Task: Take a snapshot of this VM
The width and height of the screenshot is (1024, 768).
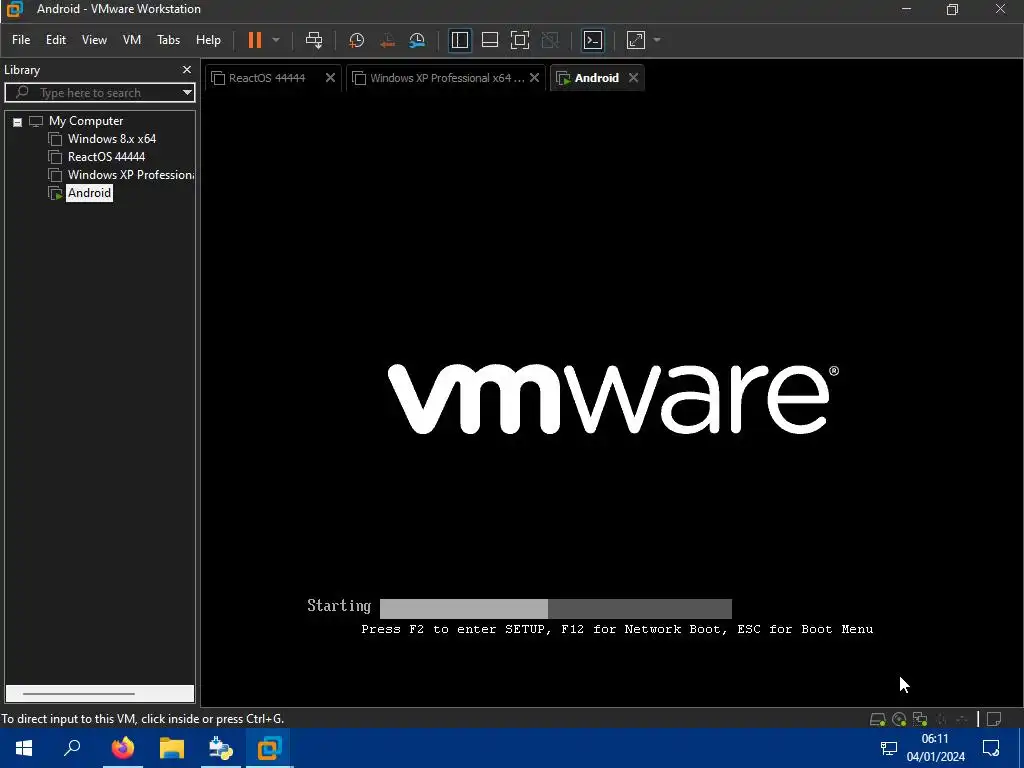Action: (357, 40)
